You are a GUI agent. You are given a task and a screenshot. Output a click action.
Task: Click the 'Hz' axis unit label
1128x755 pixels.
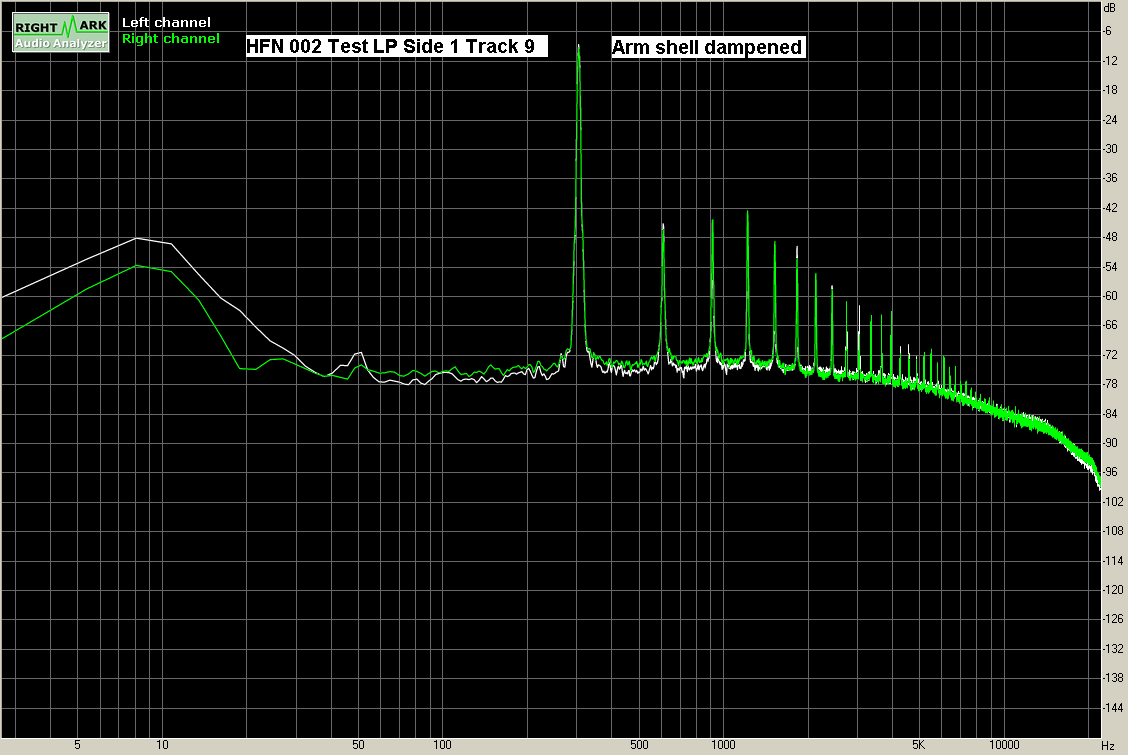point(1108,746)
